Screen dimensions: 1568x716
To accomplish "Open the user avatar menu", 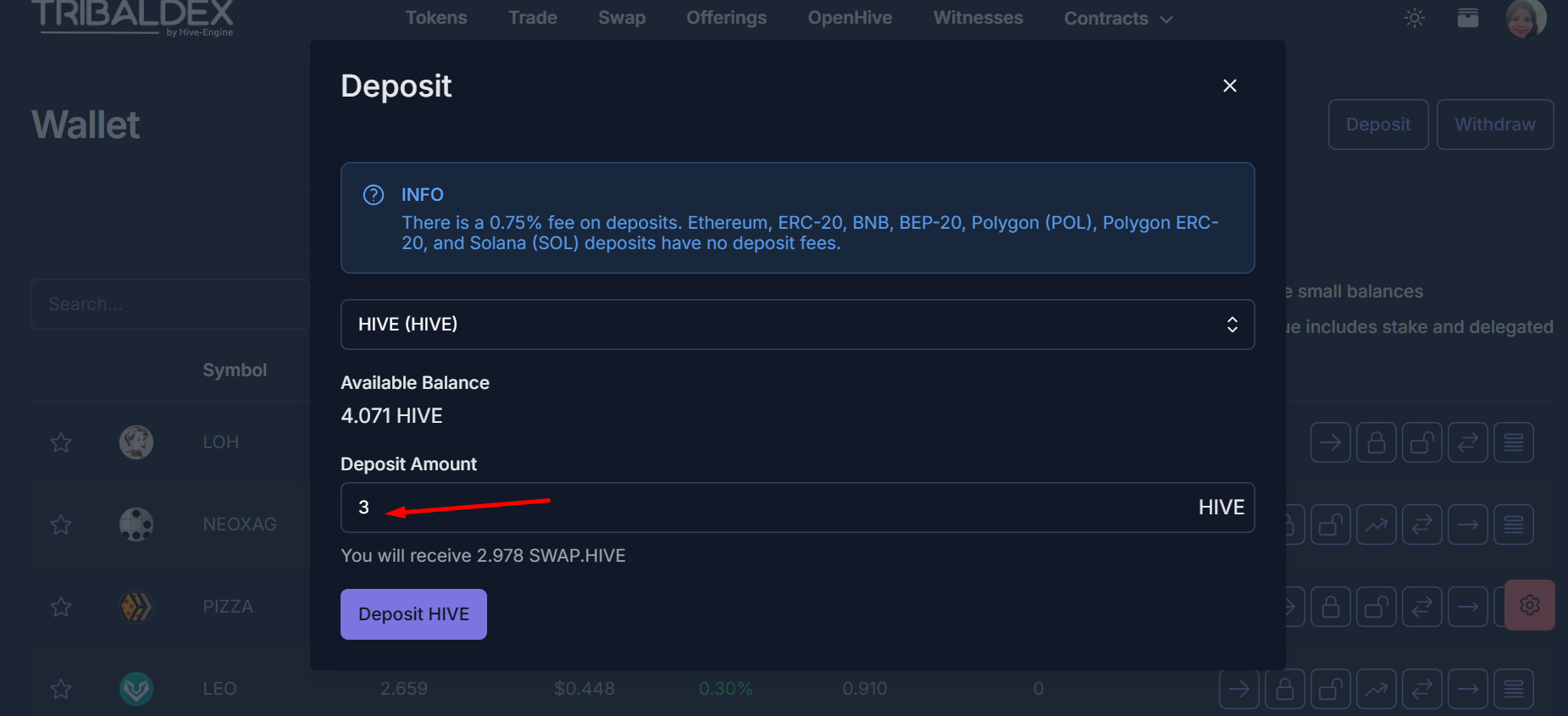I will [1526, 18].
